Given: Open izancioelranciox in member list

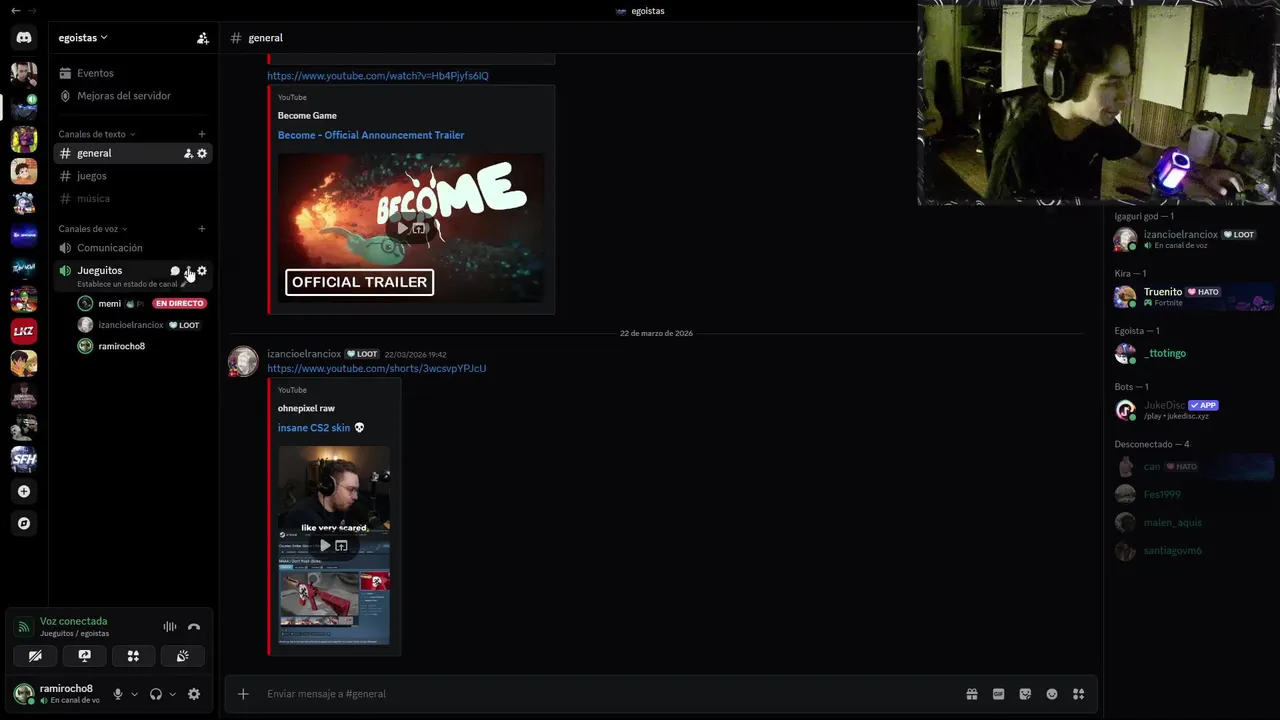Looking at the screenshot, I should pos(1193,240).
